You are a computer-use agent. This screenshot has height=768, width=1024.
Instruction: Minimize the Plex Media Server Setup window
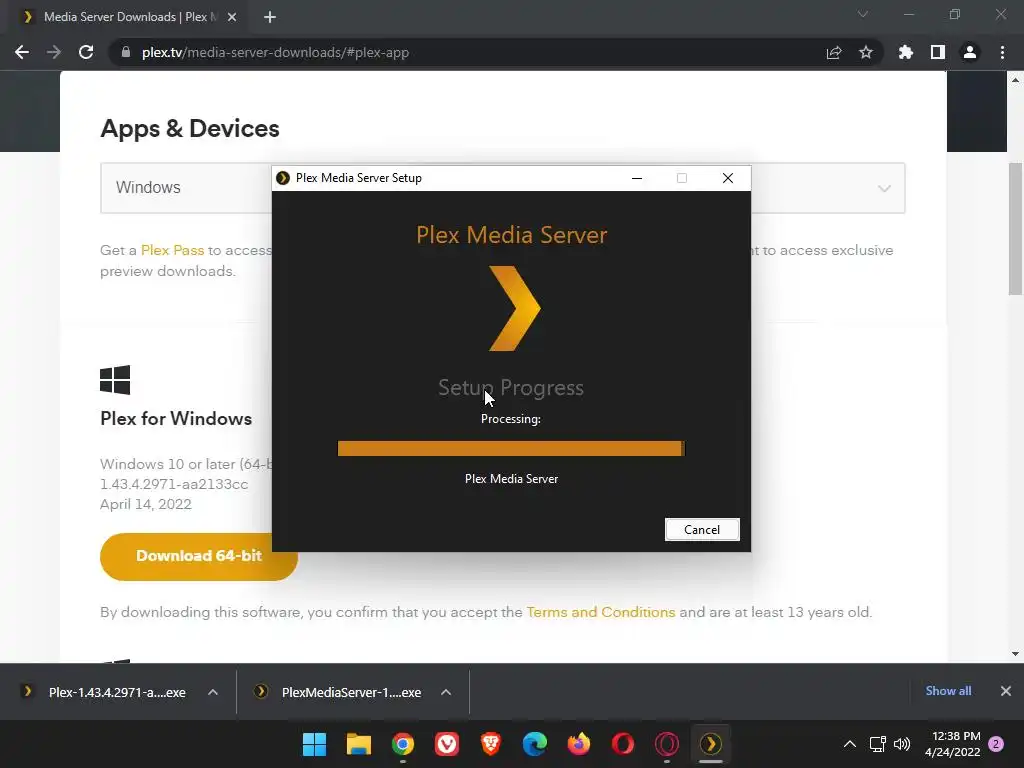click(x=637, y=178)
